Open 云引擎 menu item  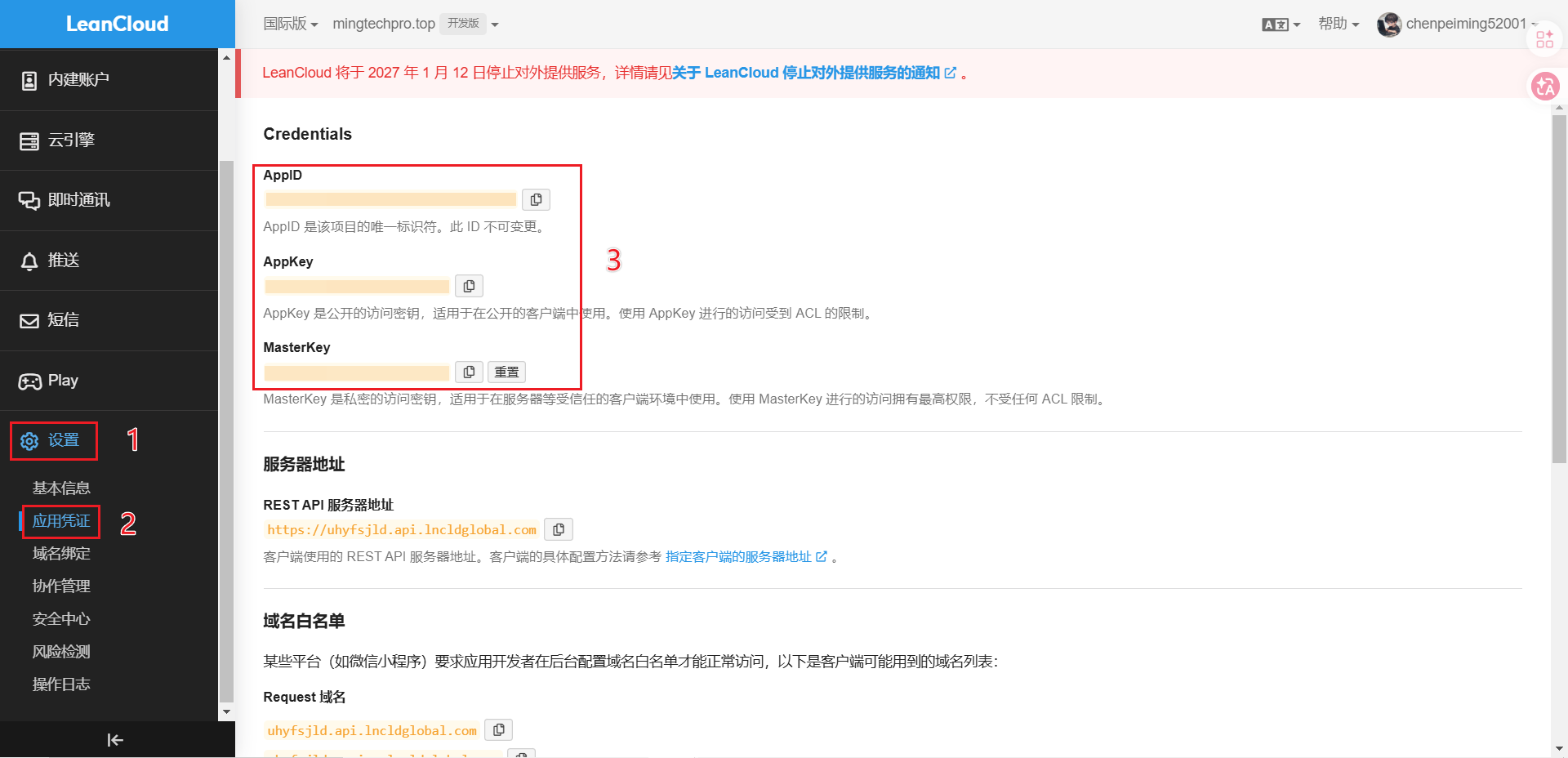click(109, 140)
